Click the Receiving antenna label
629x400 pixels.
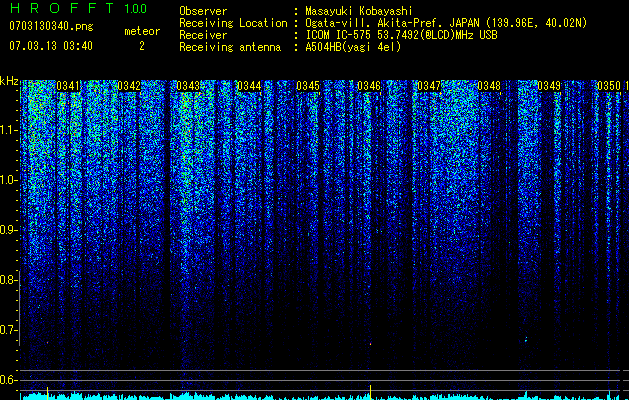point(230,47)
